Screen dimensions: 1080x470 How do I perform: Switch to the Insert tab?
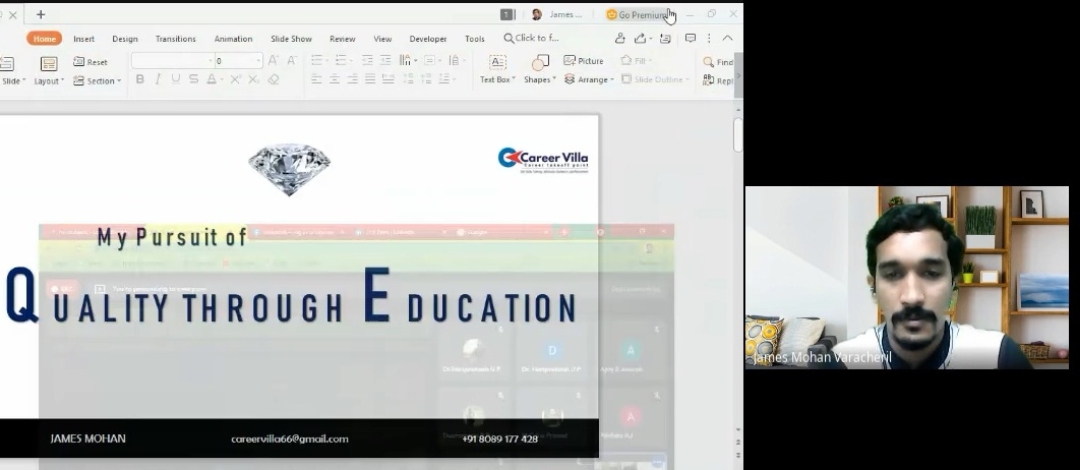point(84,39)
